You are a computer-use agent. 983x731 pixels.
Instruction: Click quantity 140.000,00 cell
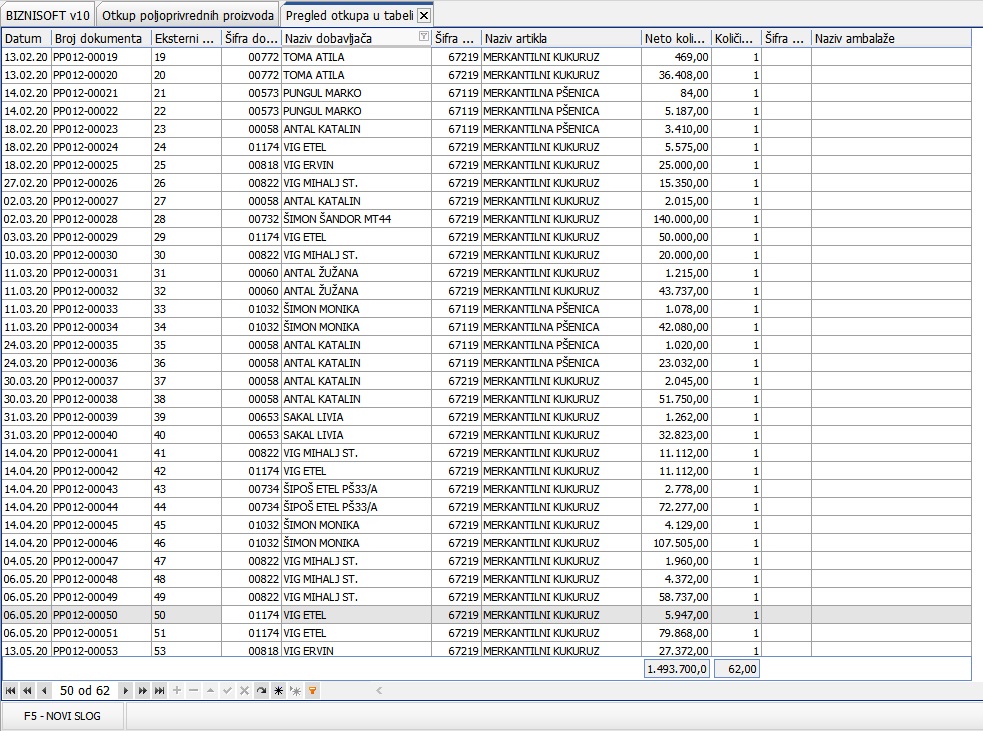pos(676,219)
